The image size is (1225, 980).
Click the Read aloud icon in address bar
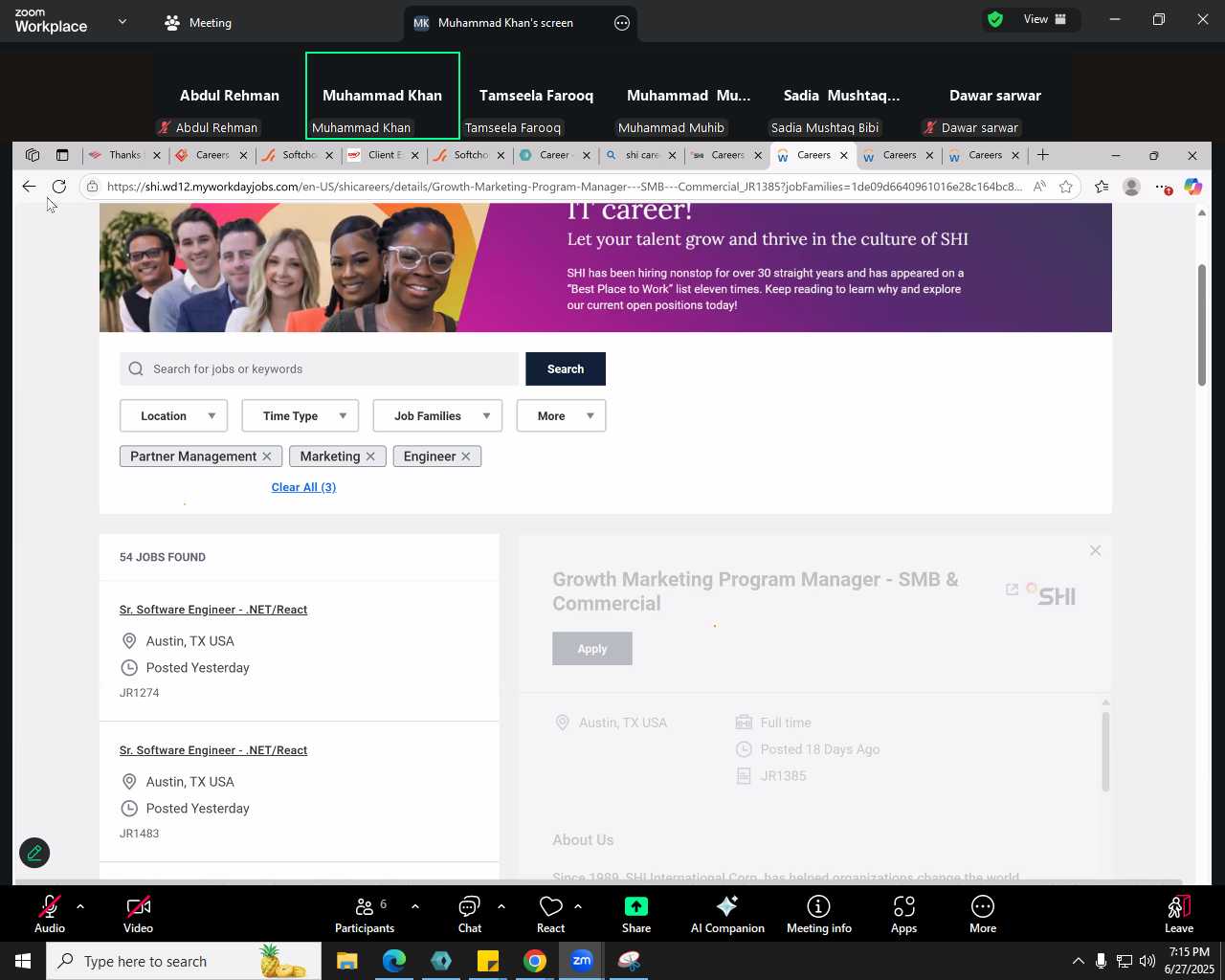[x=1039, y=187]
